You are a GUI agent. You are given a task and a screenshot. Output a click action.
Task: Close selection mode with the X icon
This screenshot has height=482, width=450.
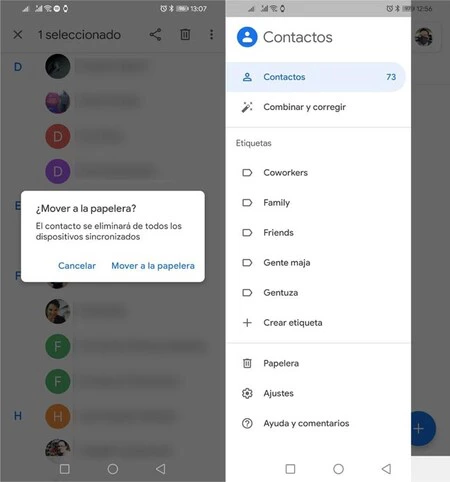click(x=18, y=34)
